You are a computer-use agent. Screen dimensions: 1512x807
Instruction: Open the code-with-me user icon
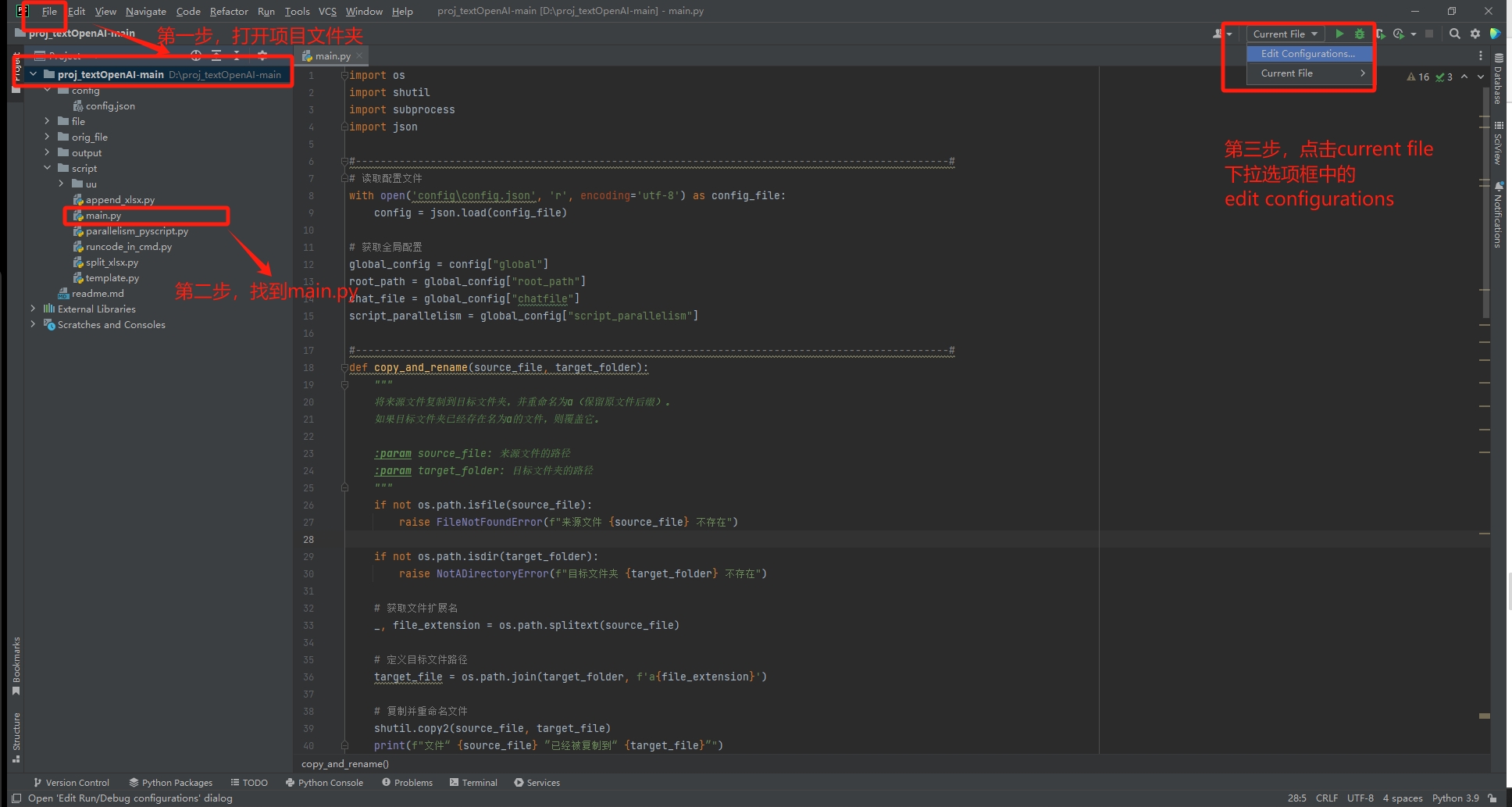1218,34
